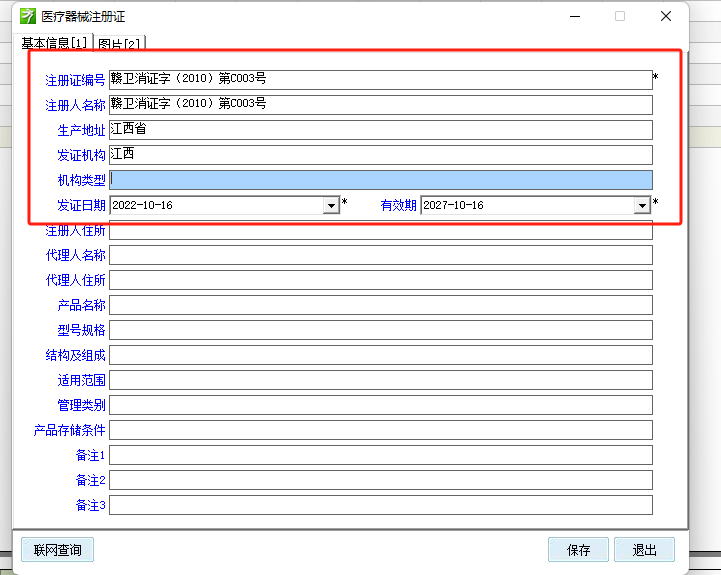Focus the 注册证编号 input field

pos(380,80)
